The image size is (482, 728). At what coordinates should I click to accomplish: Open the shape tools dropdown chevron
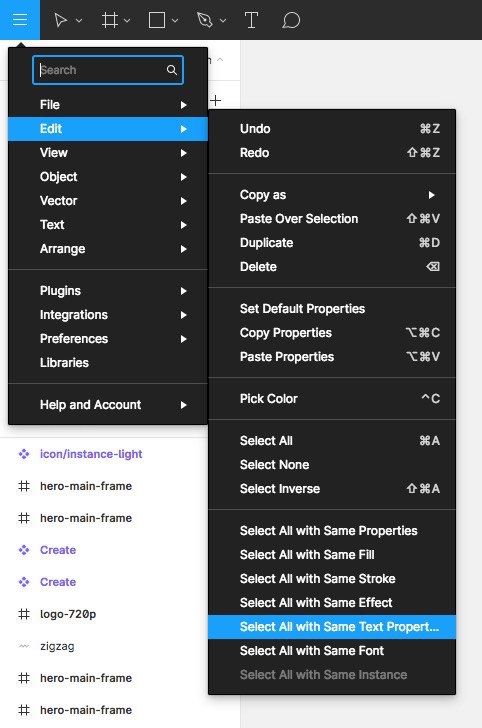coord(175,20)
